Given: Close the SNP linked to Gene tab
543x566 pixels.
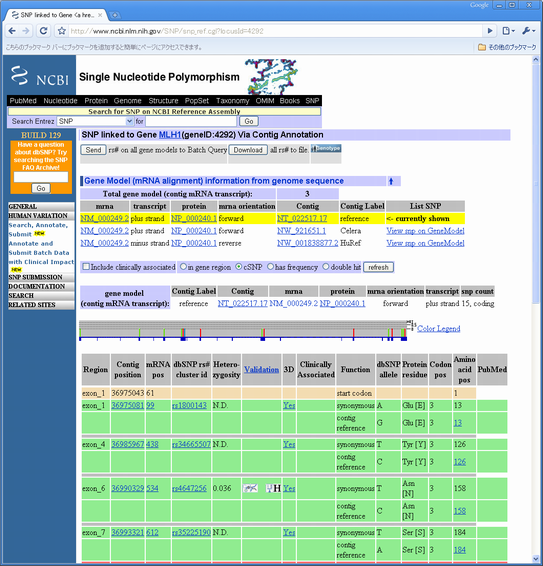Looking at the screenshot, I should click(x=100, y=15).
